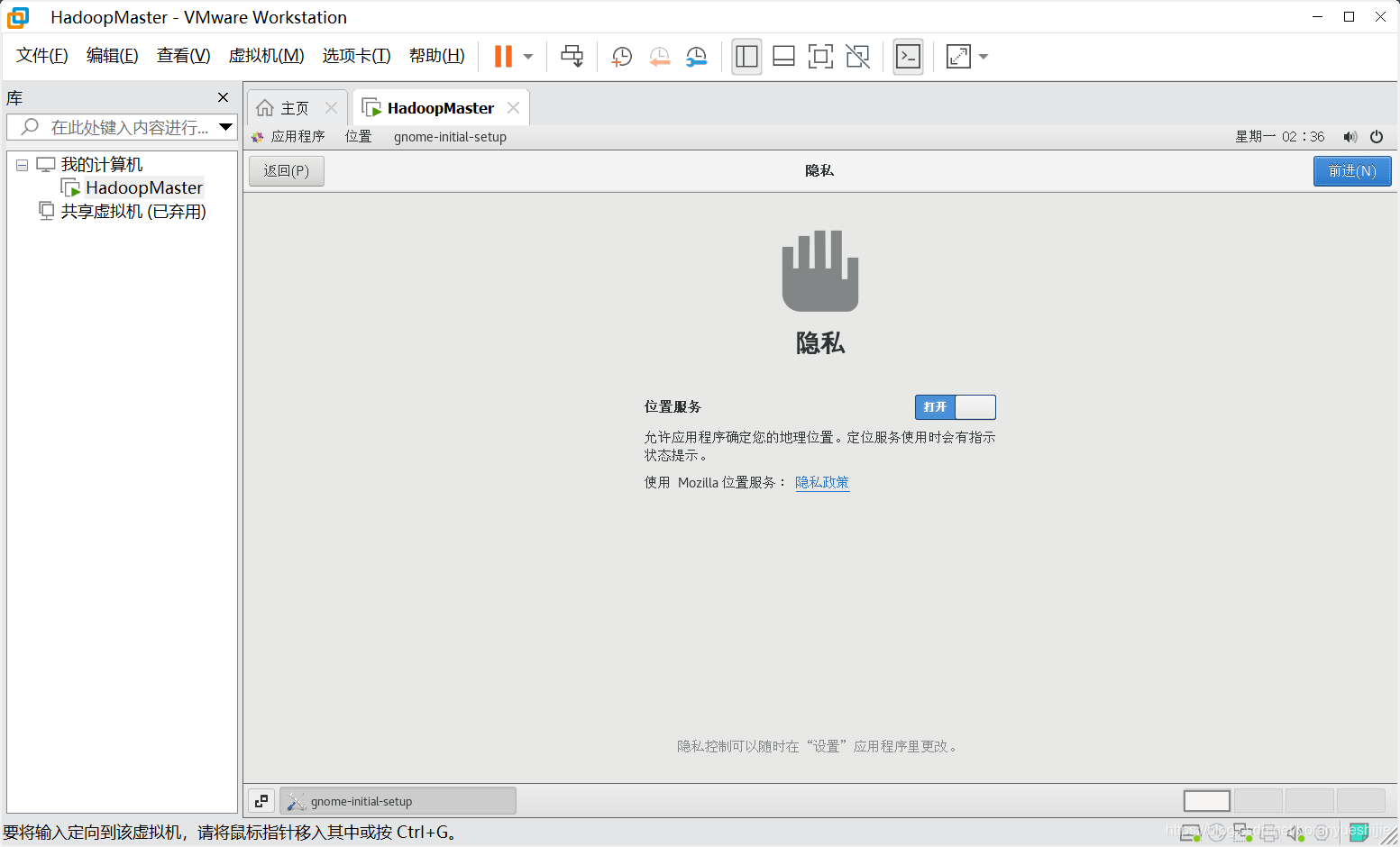Toggle the library sidebar view
This screenshot has width=1400, height=847.
(x=746, y=56)
